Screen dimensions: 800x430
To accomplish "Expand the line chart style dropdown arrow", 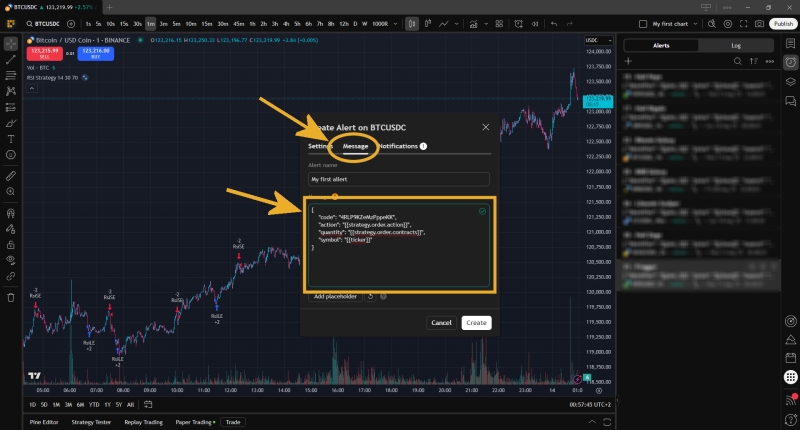I will 457,24.
